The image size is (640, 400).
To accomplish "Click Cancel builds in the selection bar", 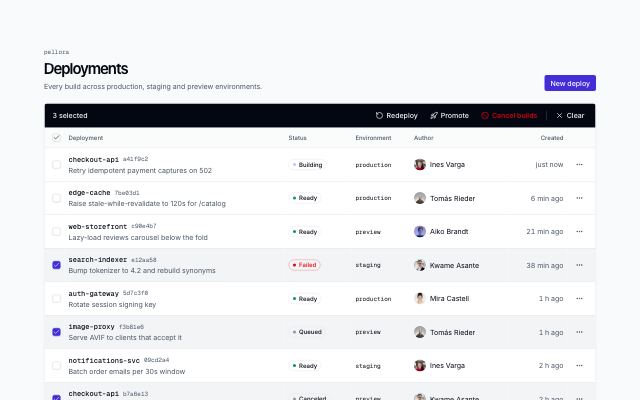I will pyautogui.click(x=509, y=116).
